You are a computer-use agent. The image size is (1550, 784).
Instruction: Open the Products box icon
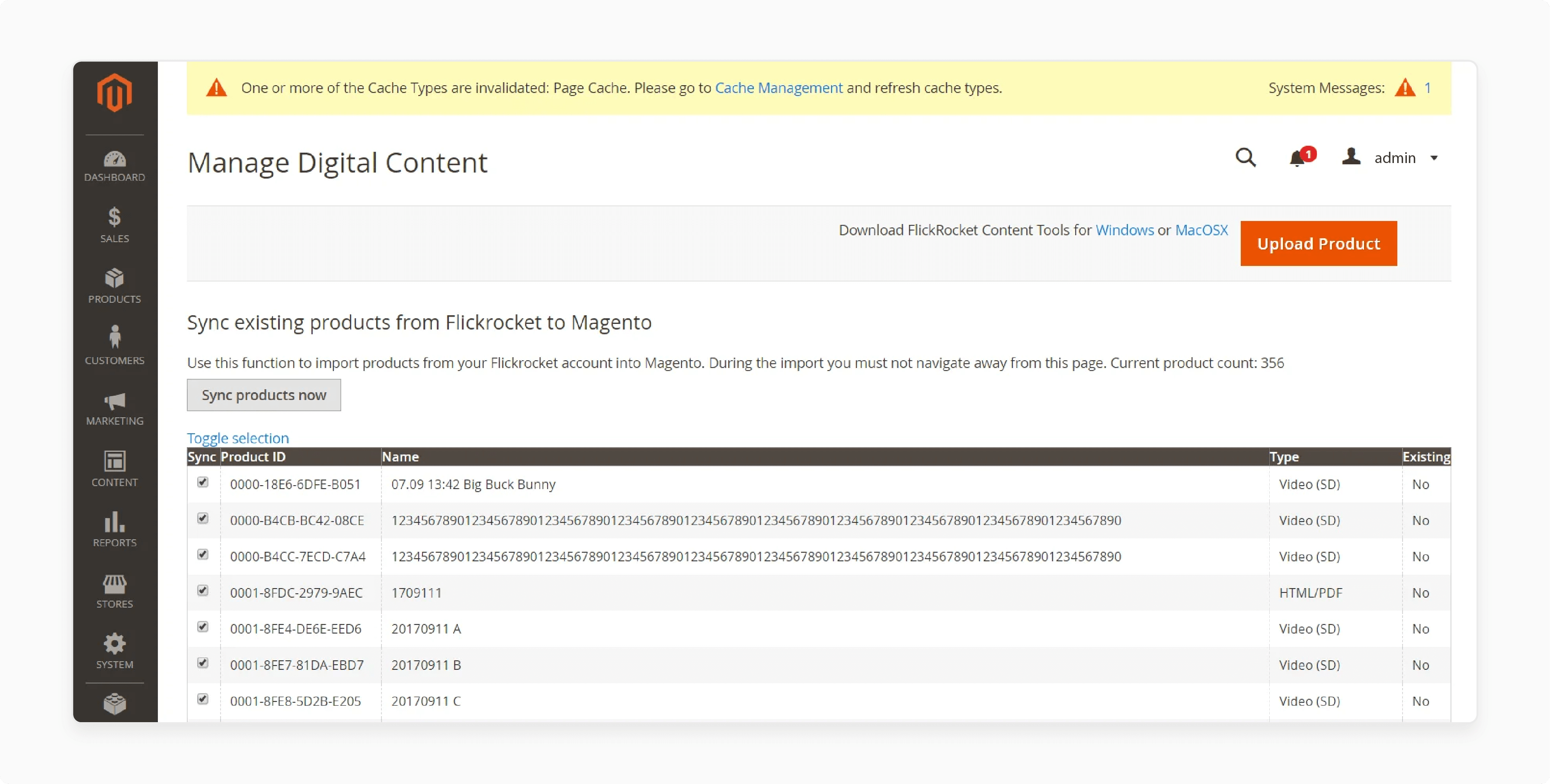point(114,278)
